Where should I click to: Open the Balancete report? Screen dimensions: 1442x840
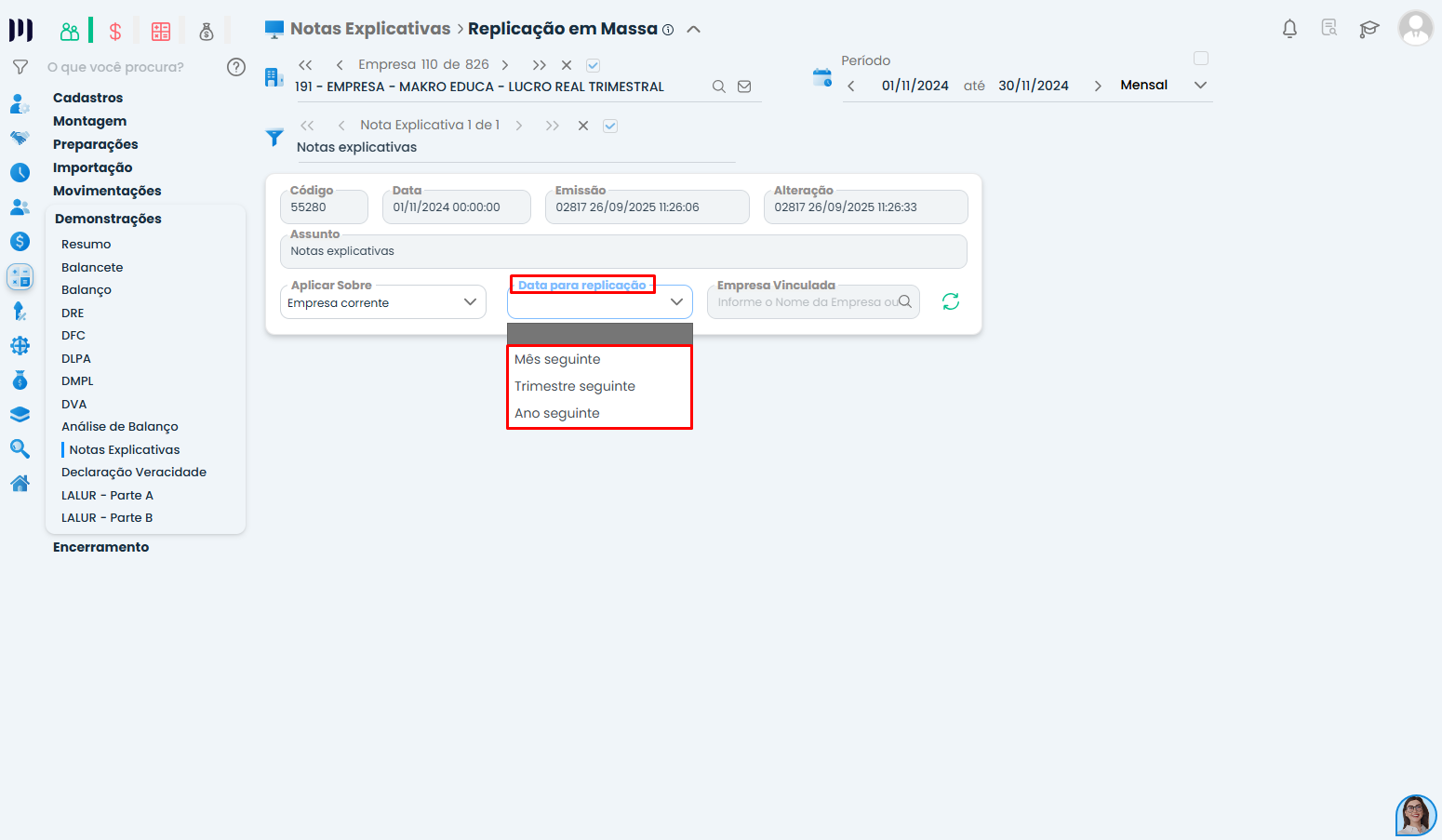tap(92, 267)
